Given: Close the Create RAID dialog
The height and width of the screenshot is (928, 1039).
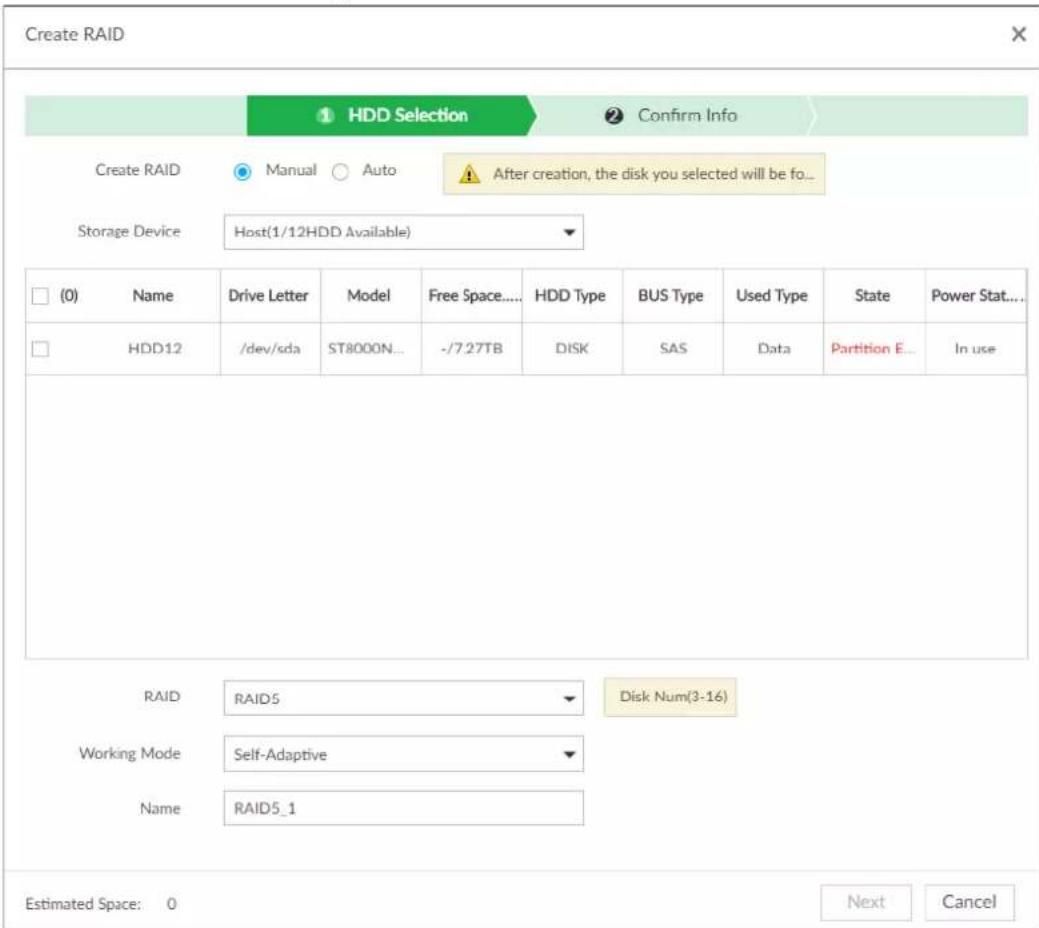Looking at the screenshot, I should point(1018,34).
